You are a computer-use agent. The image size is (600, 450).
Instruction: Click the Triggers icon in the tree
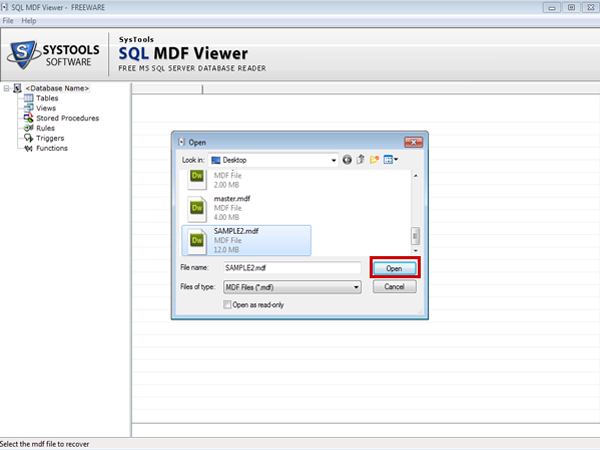tap(29, 138)
